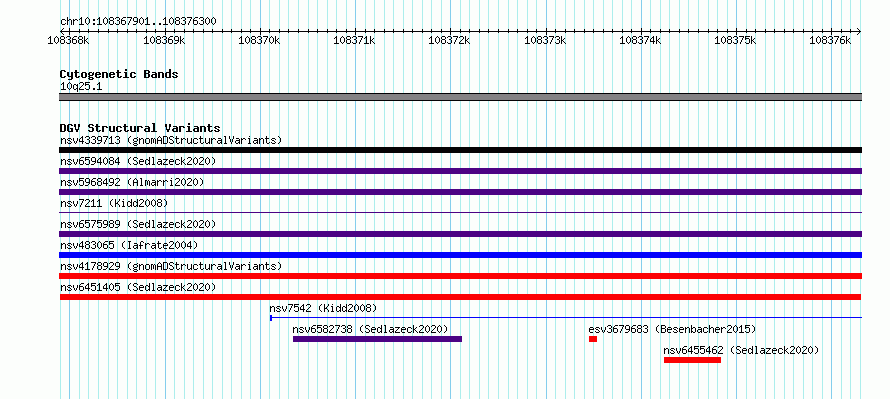The height and width of the screenshot is (399, 890).
Task: Select the 10q25.1 band label
Action: coord(81,87)
